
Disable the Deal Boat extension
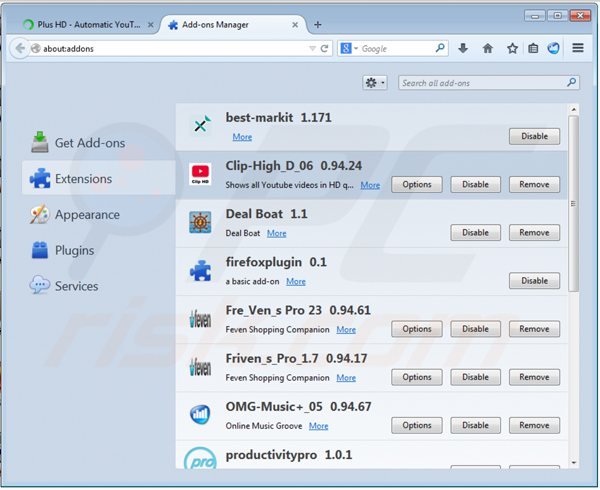tap(475, 233)
